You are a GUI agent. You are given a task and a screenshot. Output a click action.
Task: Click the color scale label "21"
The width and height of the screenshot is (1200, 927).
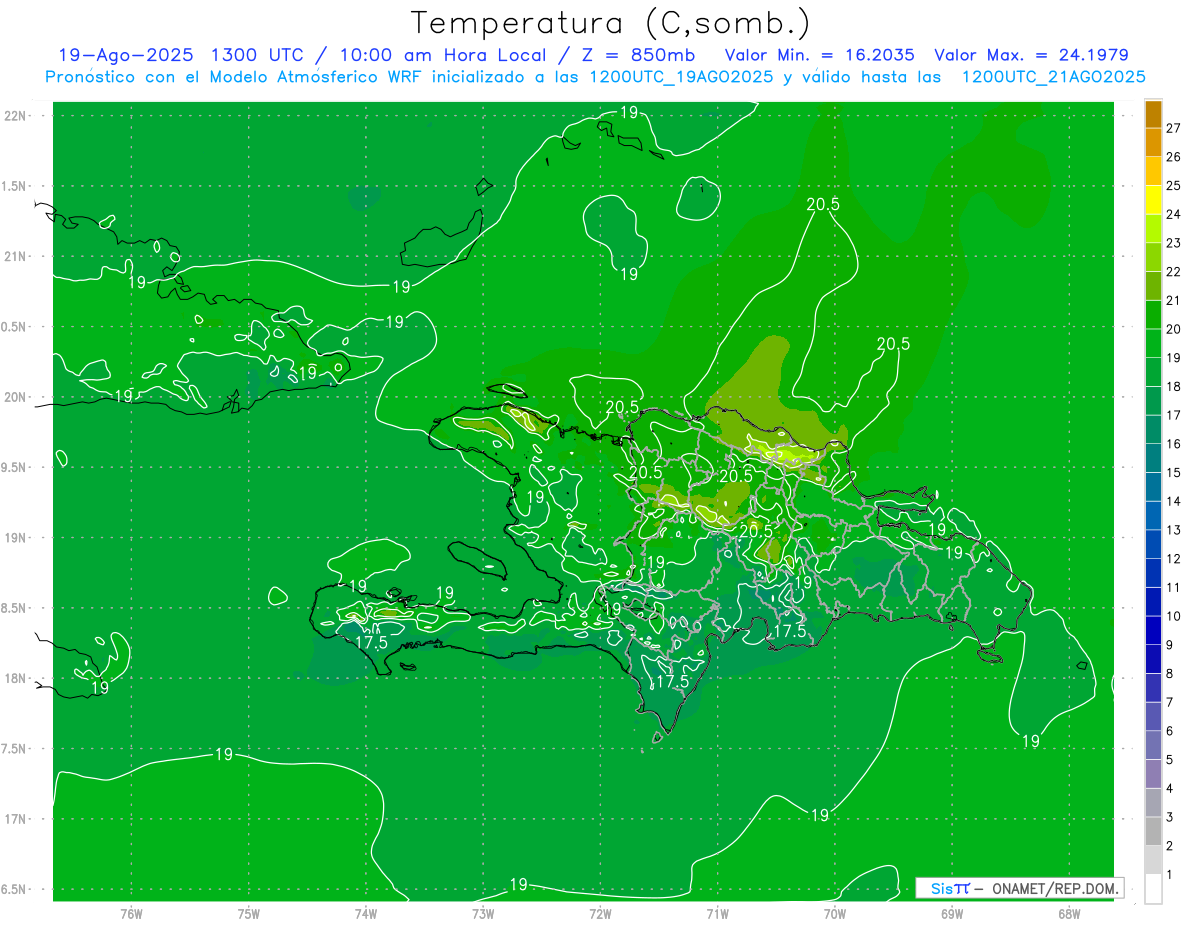pyautogui.click(x=1174, y=300)
